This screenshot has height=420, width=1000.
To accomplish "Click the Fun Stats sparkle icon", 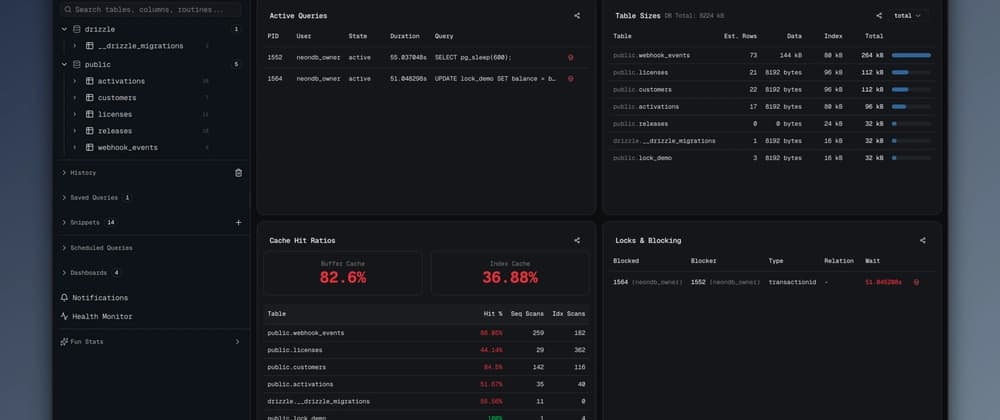I will [64, 342].
